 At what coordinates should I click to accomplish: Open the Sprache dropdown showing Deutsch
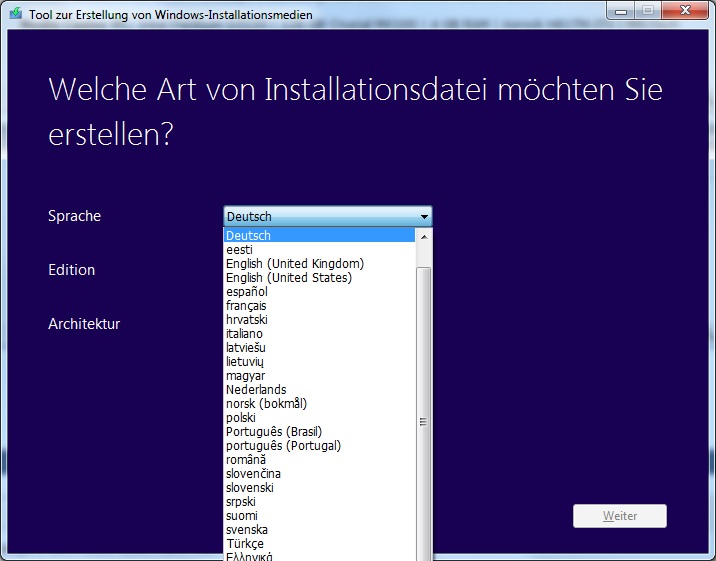(327, 216)
